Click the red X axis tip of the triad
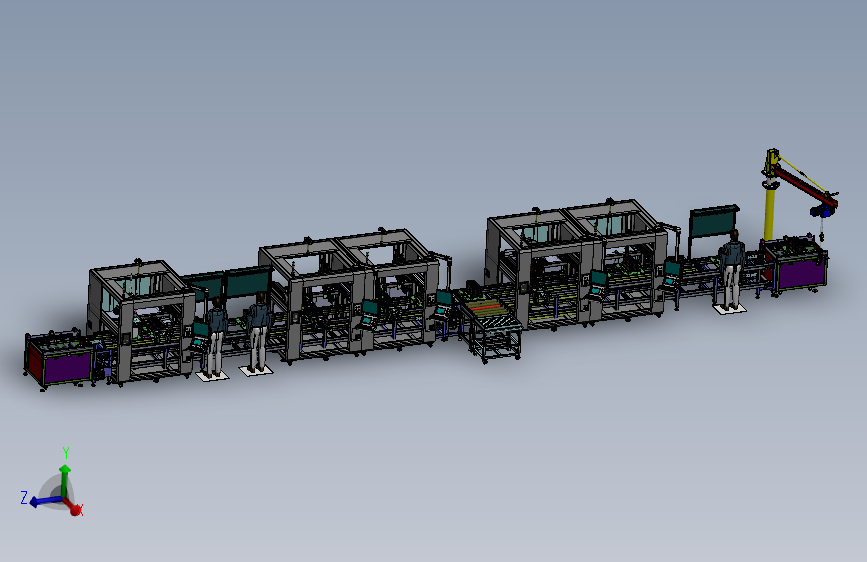 tap(75, 509)
